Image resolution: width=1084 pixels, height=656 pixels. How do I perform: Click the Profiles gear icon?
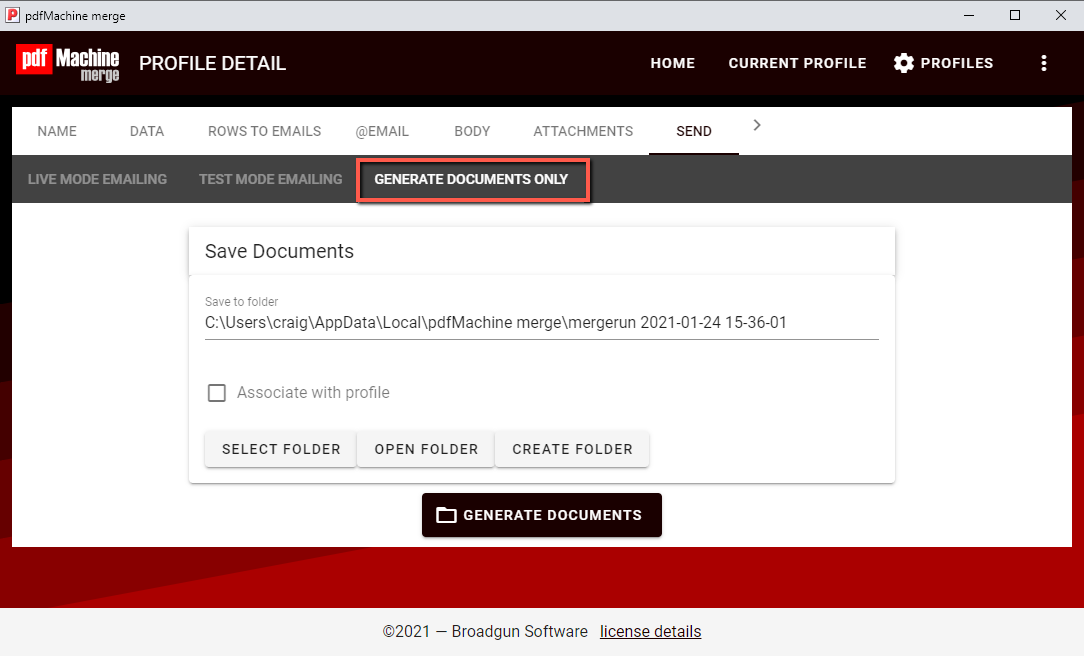point(904,63)
